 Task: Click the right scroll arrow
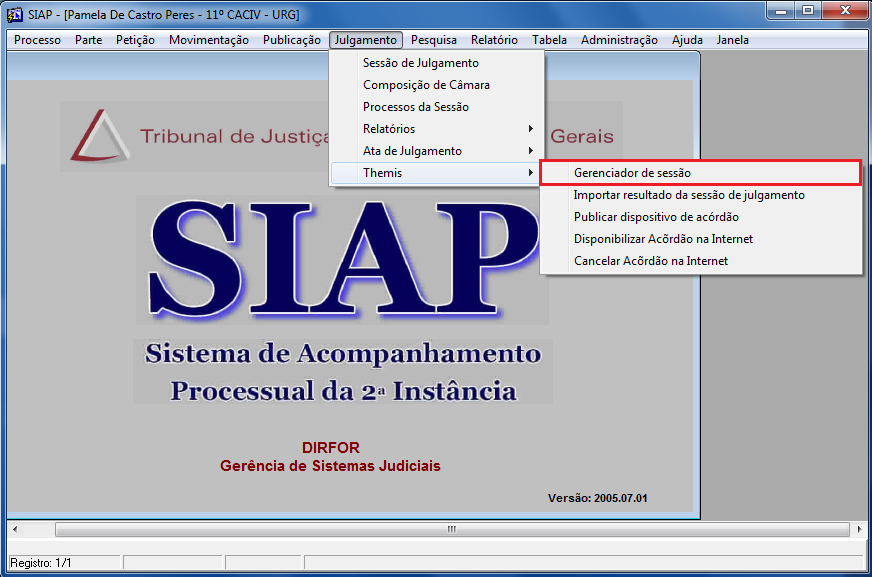click(859, 529)
